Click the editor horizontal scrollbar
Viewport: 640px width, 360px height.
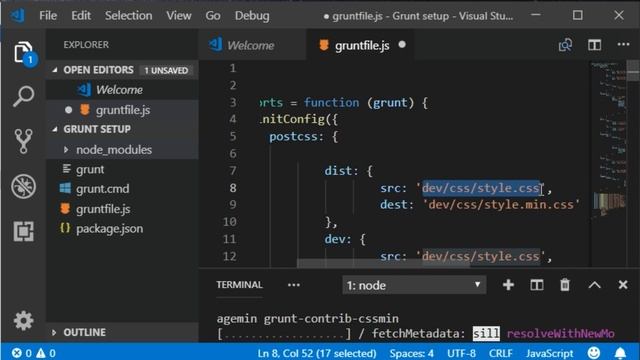click(383, 263)
